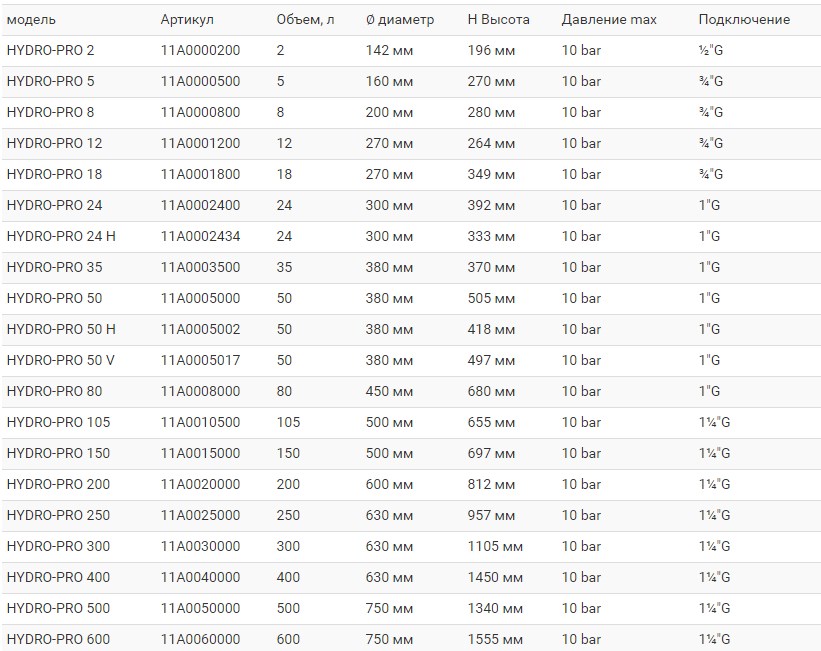Click article number 11A0005000
821x651 pixels.
pyautogui.click(x=201, y=298)
